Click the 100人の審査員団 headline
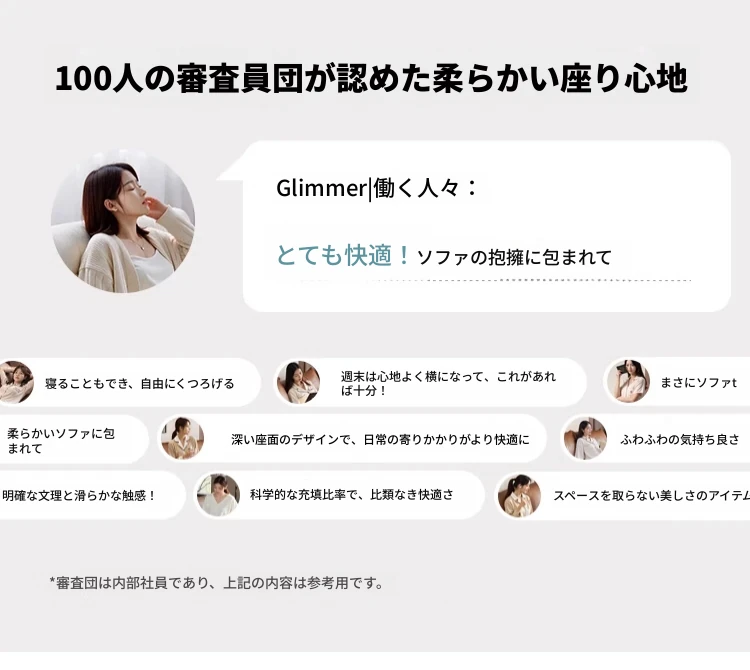 coord(371,78)
